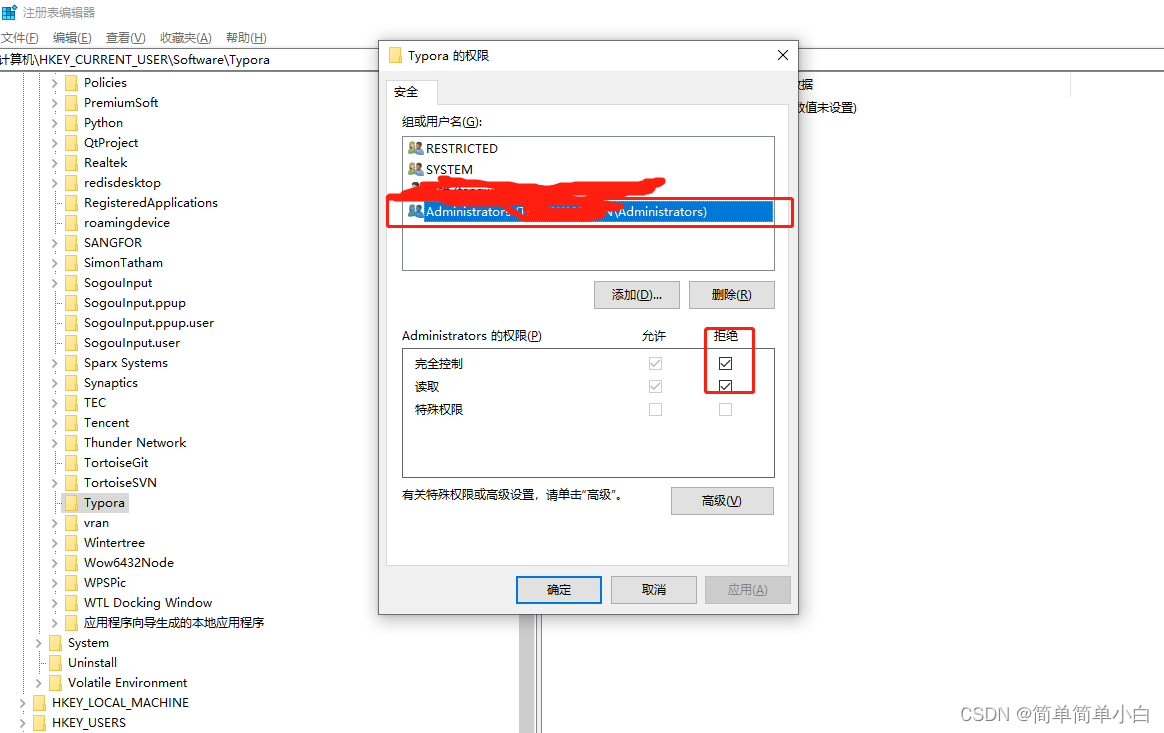This screenshot has width=1164, height=733.
Task: Click the HKEY_LOCAL_MACHINE folder icon
Action: (x=39, y=703)
